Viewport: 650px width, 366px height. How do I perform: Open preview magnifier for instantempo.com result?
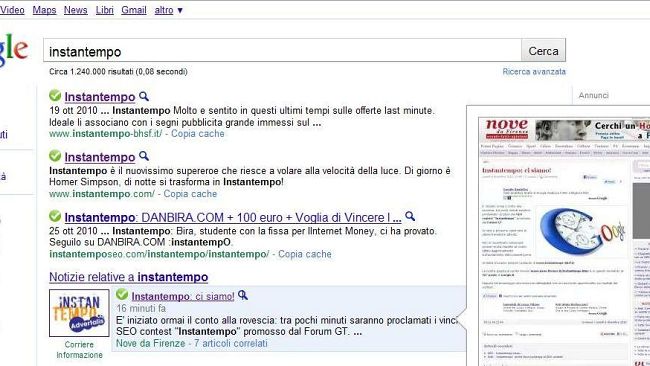pos(144,156)
